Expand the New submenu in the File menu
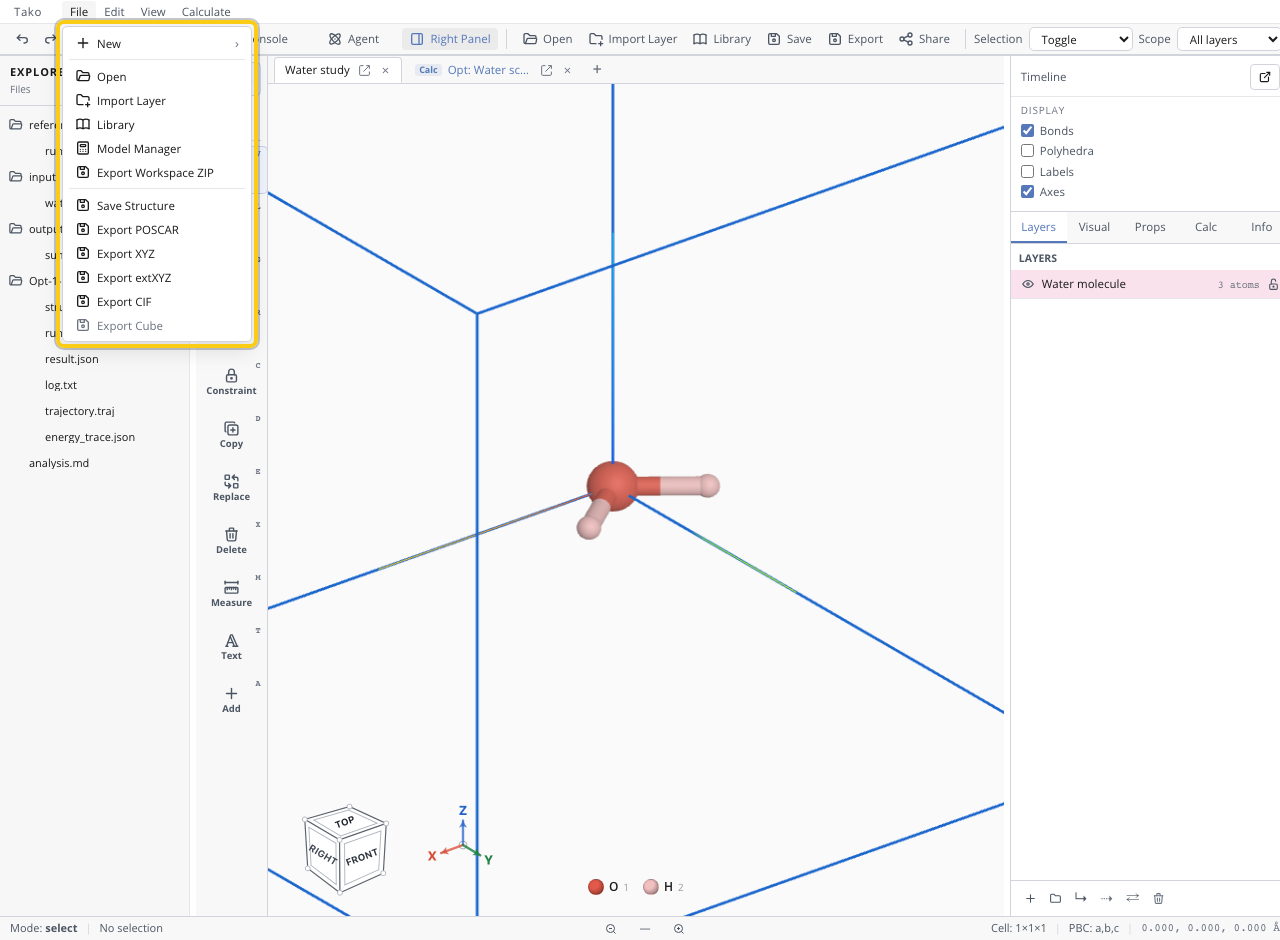The image size is (1280, 940). point(157,44)
